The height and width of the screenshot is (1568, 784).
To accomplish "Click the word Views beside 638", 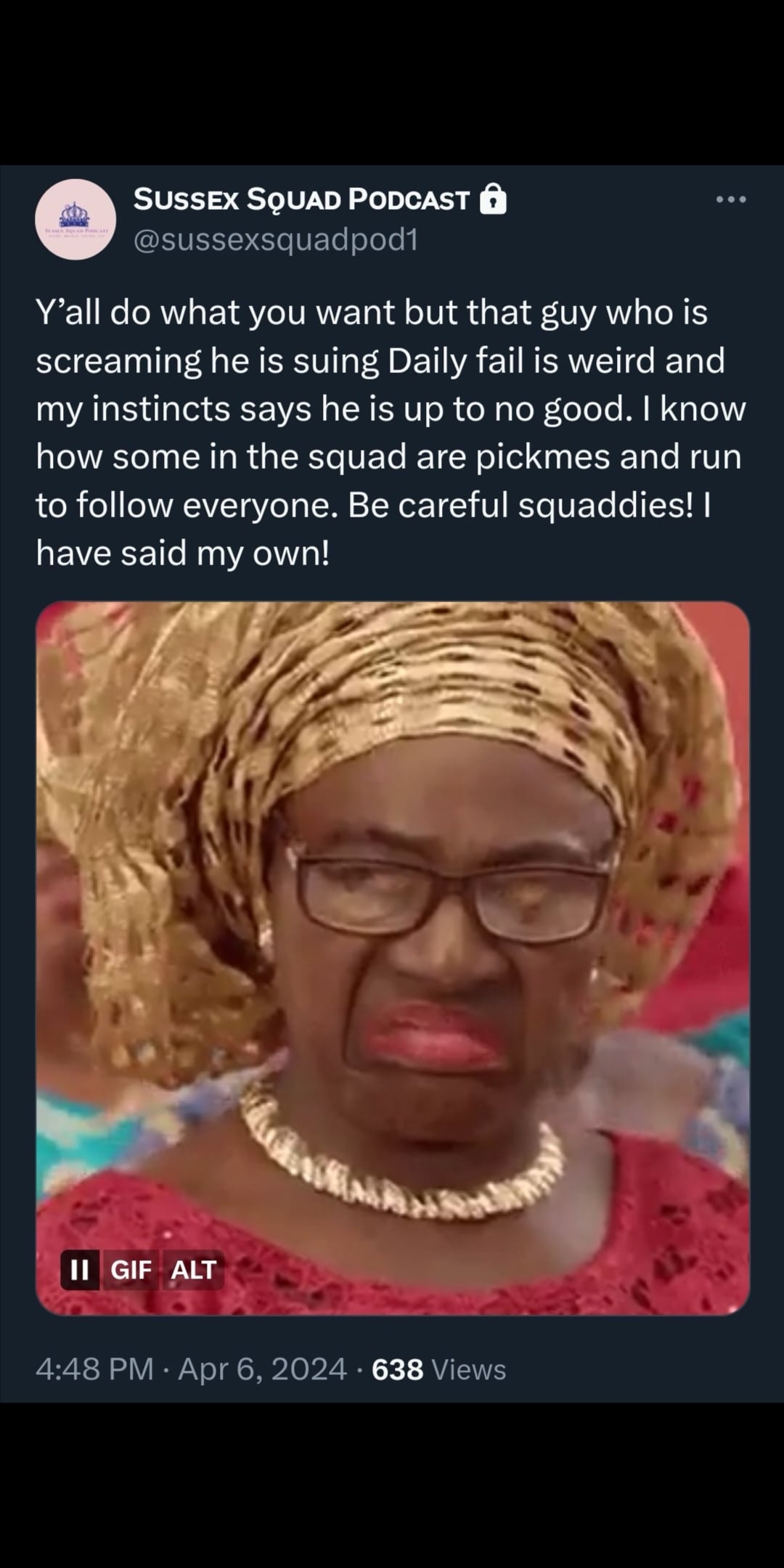I will click(469, 1370).
